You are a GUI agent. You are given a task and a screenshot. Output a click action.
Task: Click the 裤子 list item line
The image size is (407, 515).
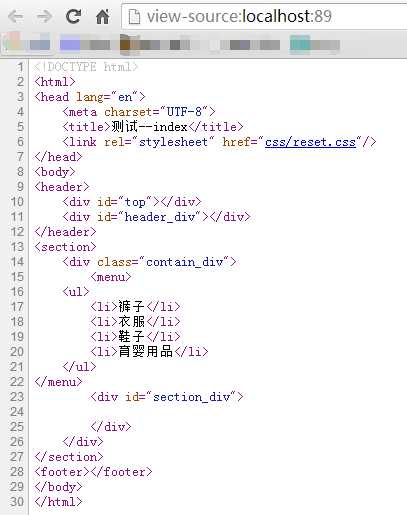[x=135, y=306]
